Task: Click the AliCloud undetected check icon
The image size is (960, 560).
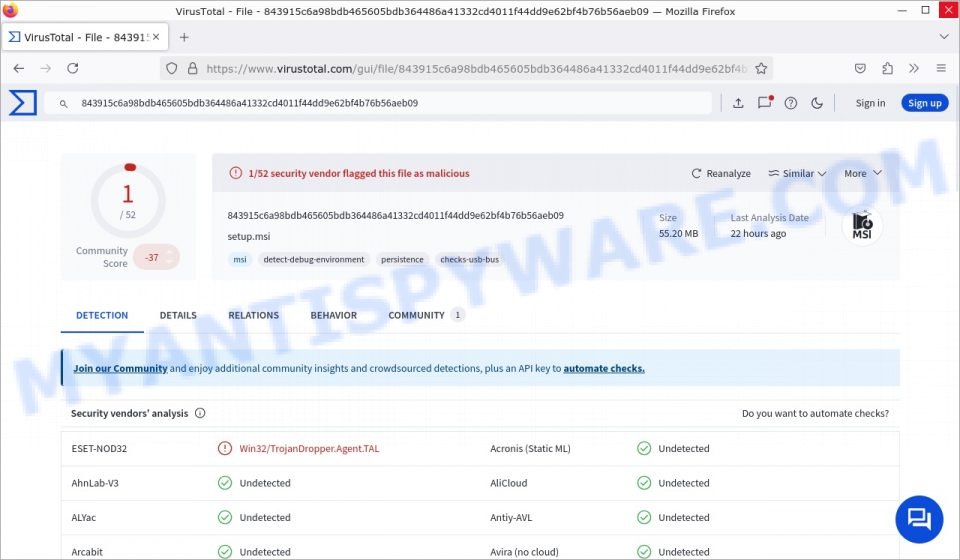Action: tap(644, 483)
